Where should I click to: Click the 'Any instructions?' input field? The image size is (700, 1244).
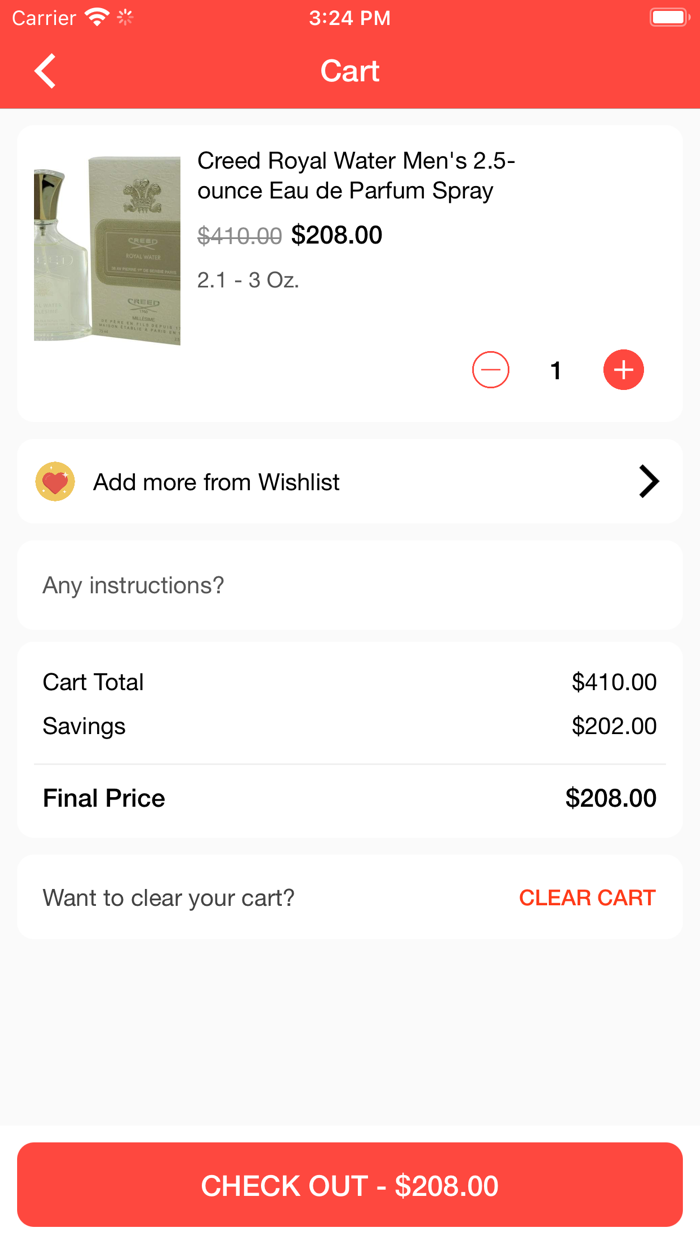click(x=350, y=585)
